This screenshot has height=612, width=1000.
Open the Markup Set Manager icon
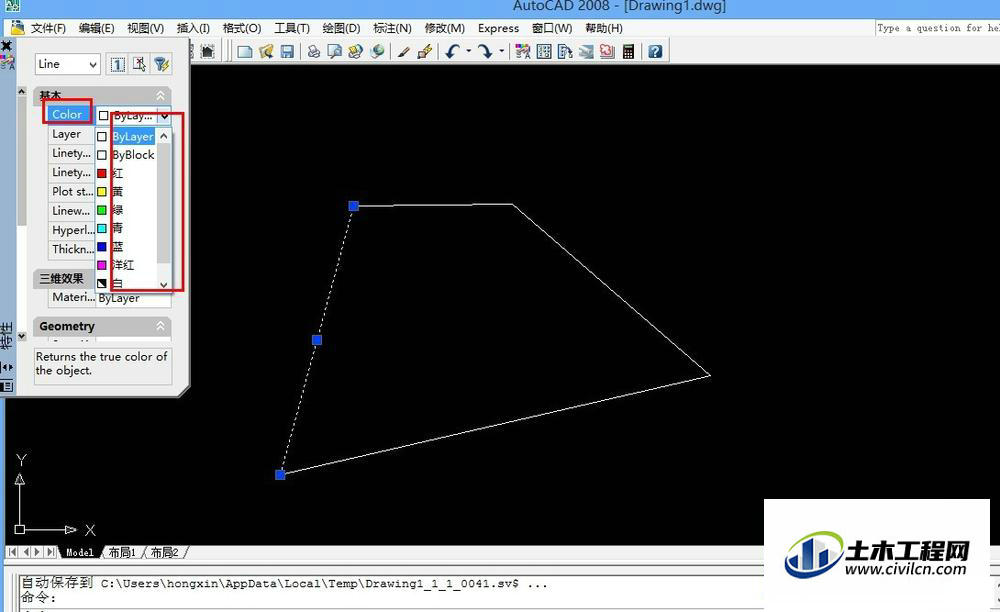coord(607,52)
